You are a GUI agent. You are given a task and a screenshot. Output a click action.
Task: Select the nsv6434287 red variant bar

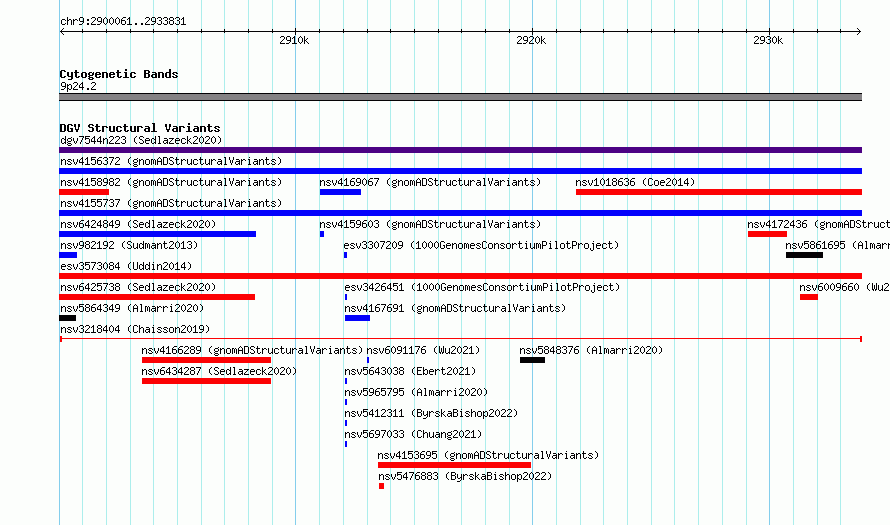pos(207,381)
